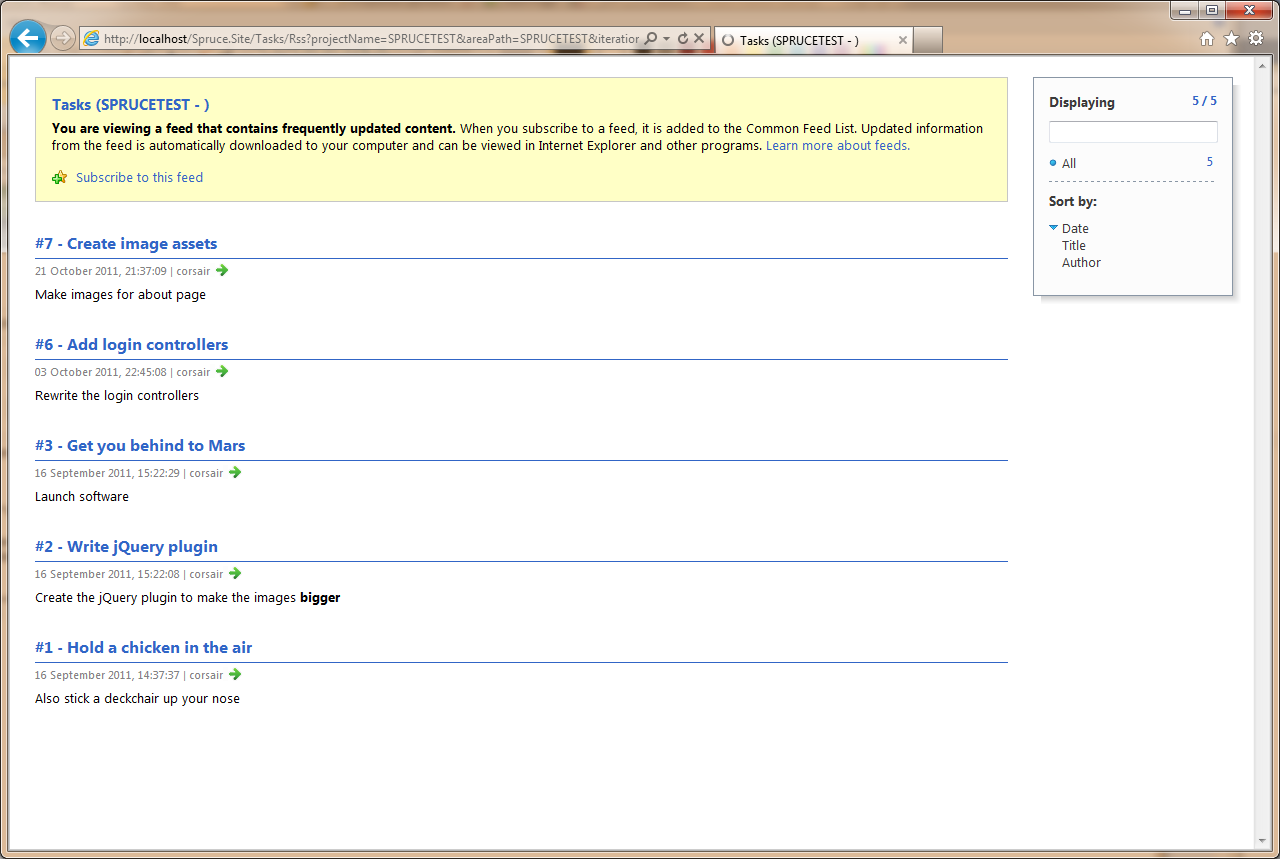Open item #1 - Hold a chicken in the air

[144, 648]
